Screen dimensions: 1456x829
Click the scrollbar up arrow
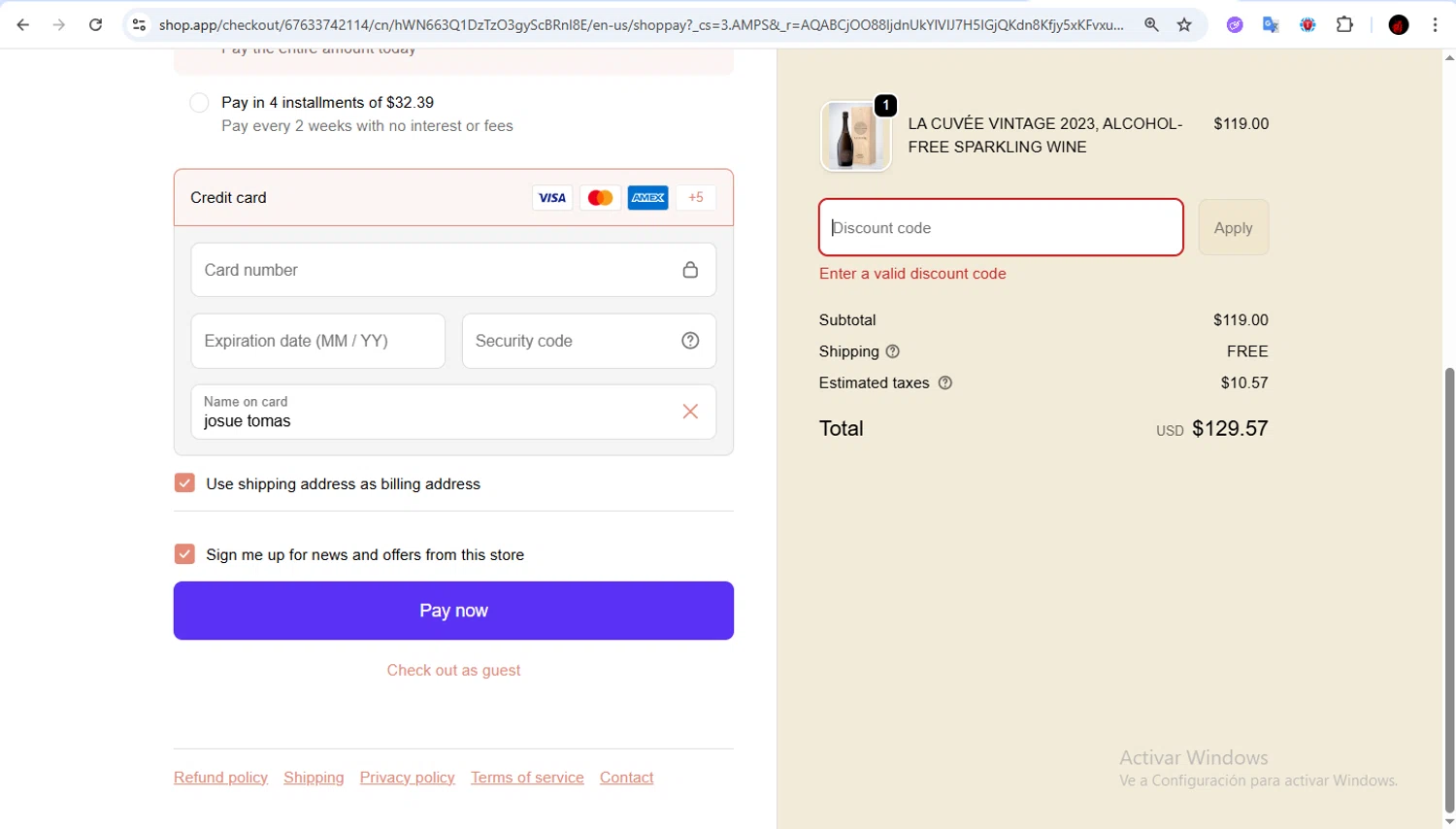click(x=1449, y=57)
